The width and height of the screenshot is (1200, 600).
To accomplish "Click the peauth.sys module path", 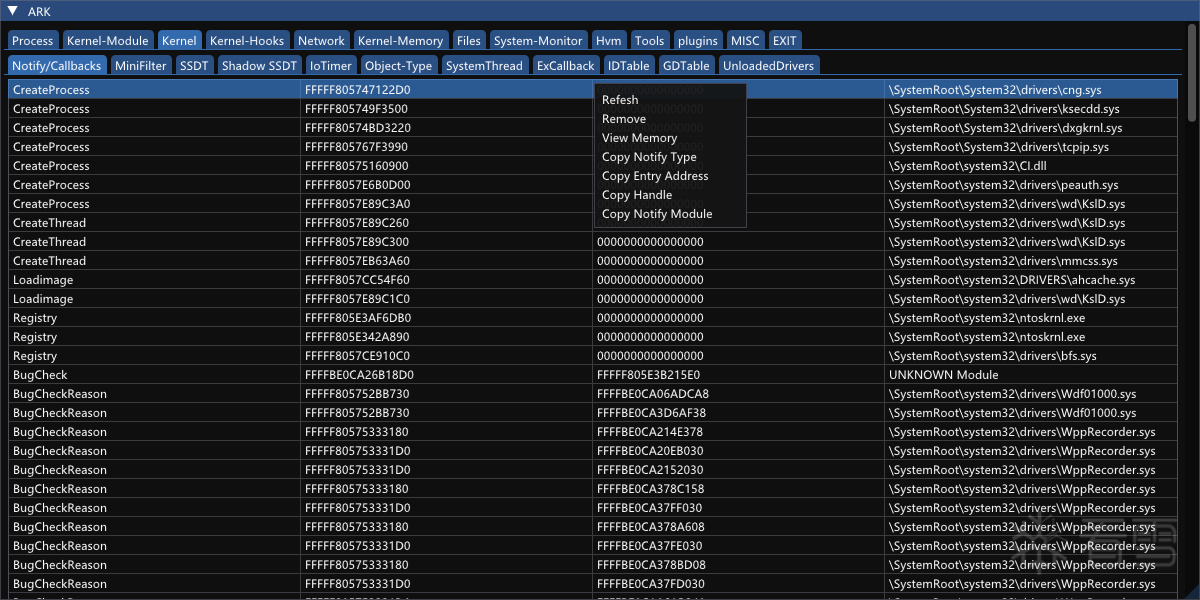I will tap(1003, 185).
